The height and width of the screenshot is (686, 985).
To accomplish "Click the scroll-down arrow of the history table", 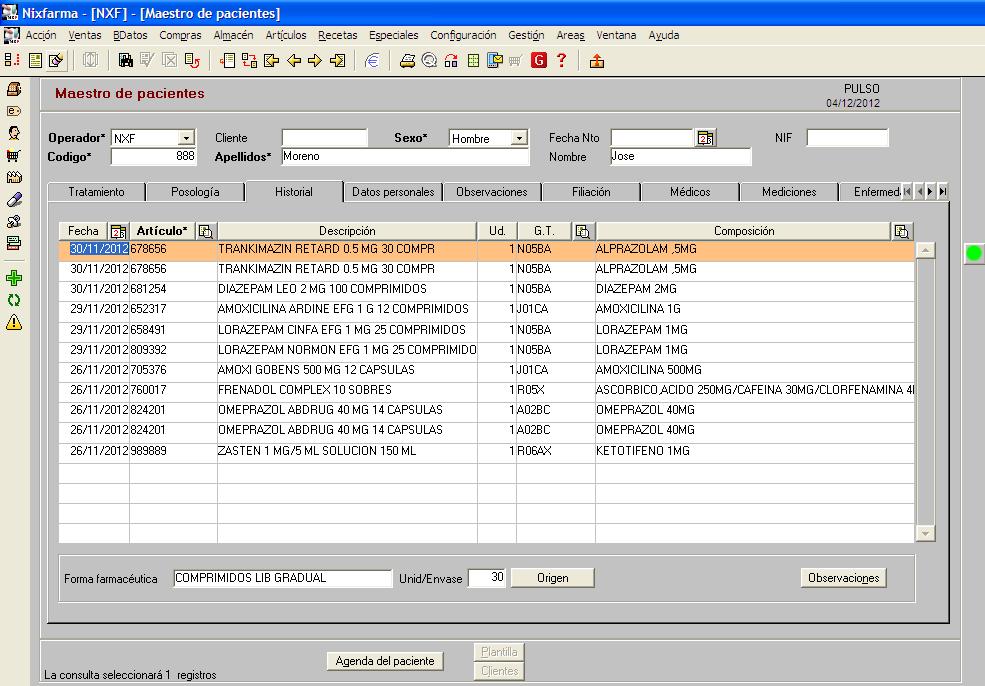I will 925,533.
